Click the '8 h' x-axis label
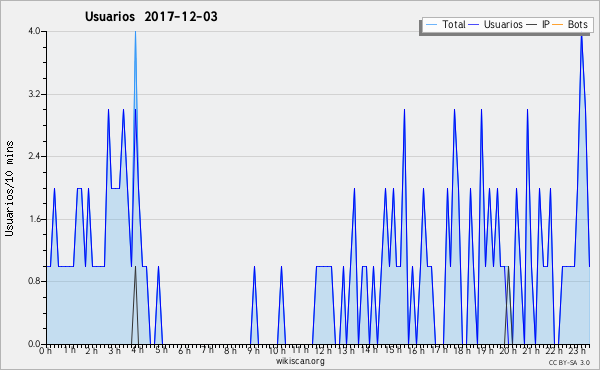The width and height of the screenshot is (600, 370). [x=230, y=350]
